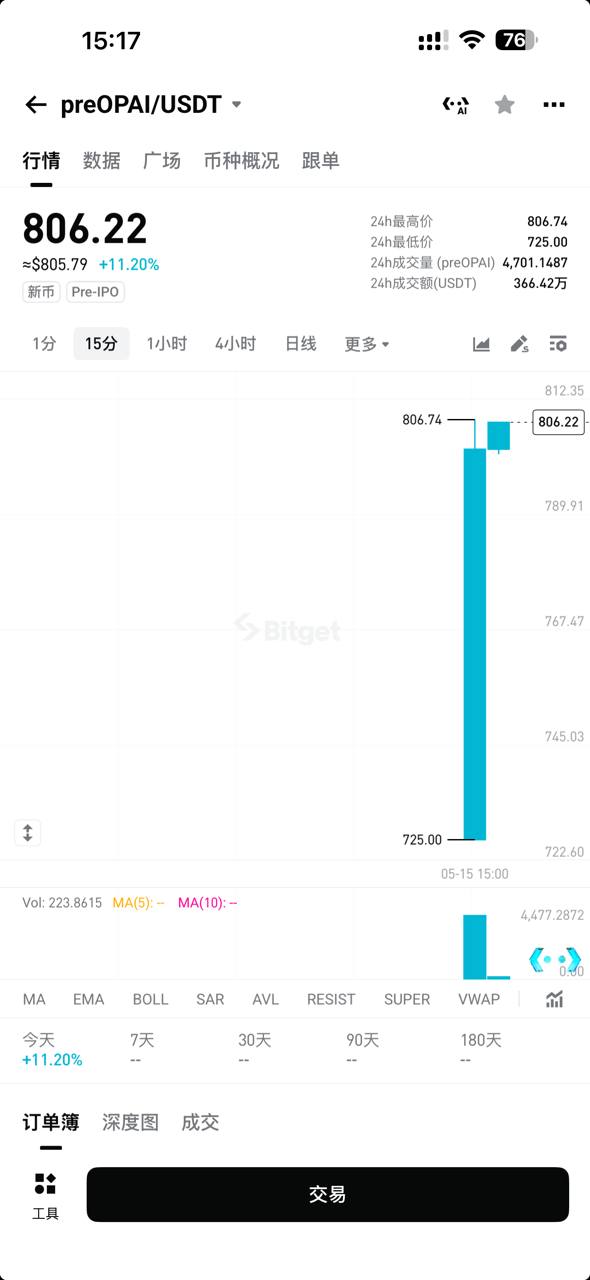
Task: Click the 806.22 price marker on axis
Action: (558, 422)
